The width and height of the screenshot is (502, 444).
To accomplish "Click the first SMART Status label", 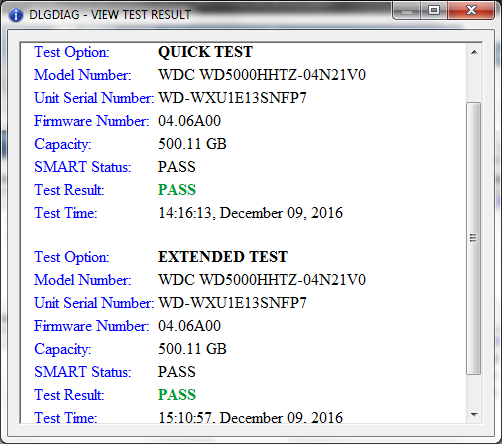I will (83, 167).
